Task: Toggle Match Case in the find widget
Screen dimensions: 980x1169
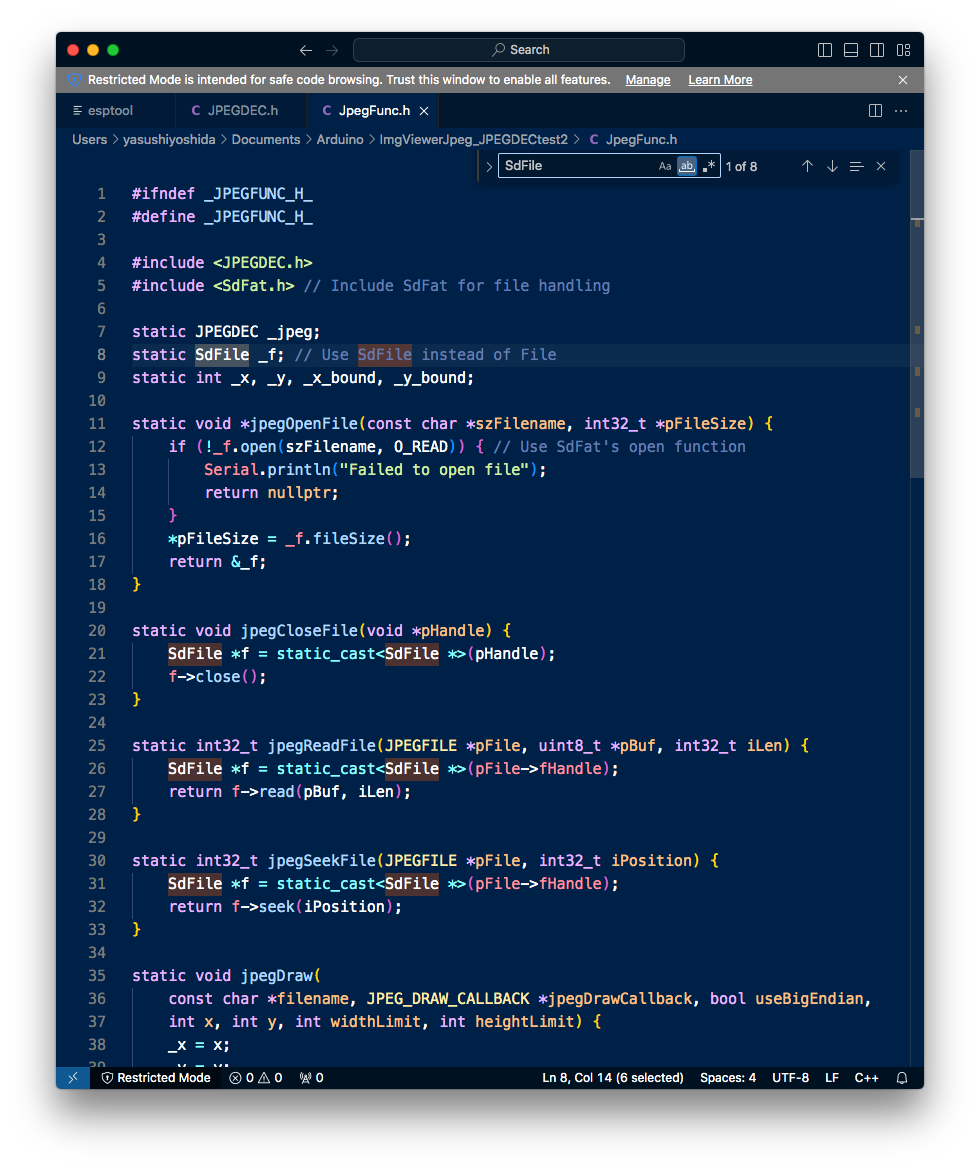Action: (x=665, y=166)
